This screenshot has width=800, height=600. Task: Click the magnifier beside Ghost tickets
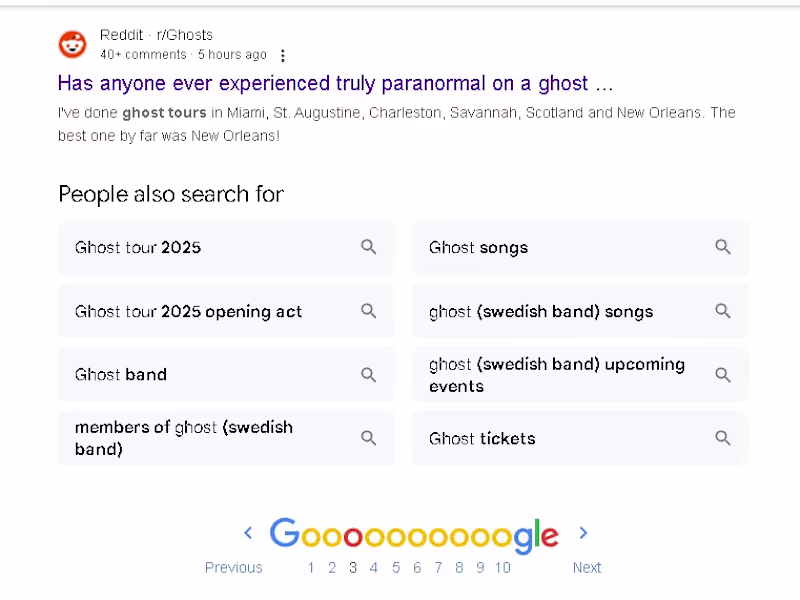pyautogui.click(x=722, y=438)
